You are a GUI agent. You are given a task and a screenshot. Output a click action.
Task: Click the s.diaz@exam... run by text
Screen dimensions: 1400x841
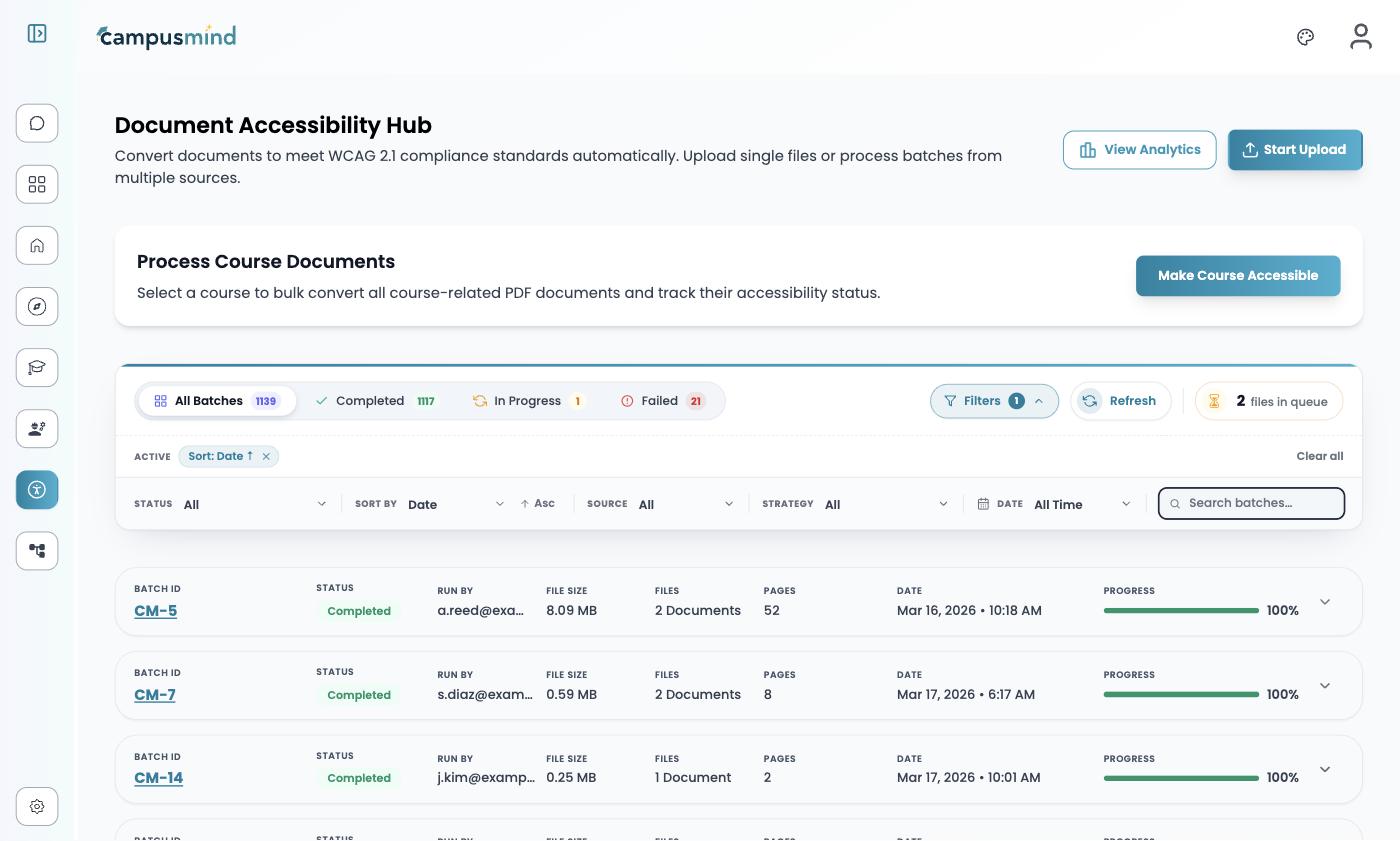485,694
